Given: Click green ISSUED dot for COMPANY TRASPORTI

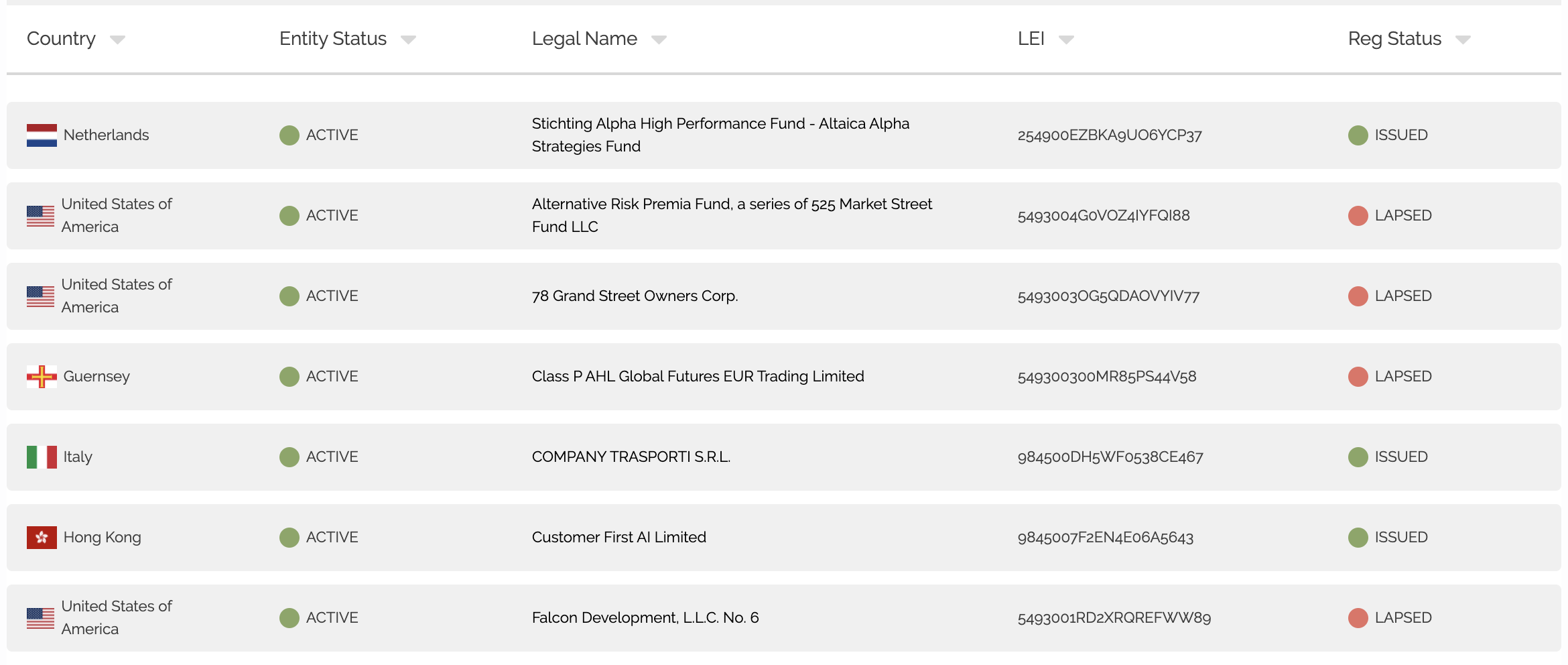Looking at the screenshot, I should [x=1358, y=457].
